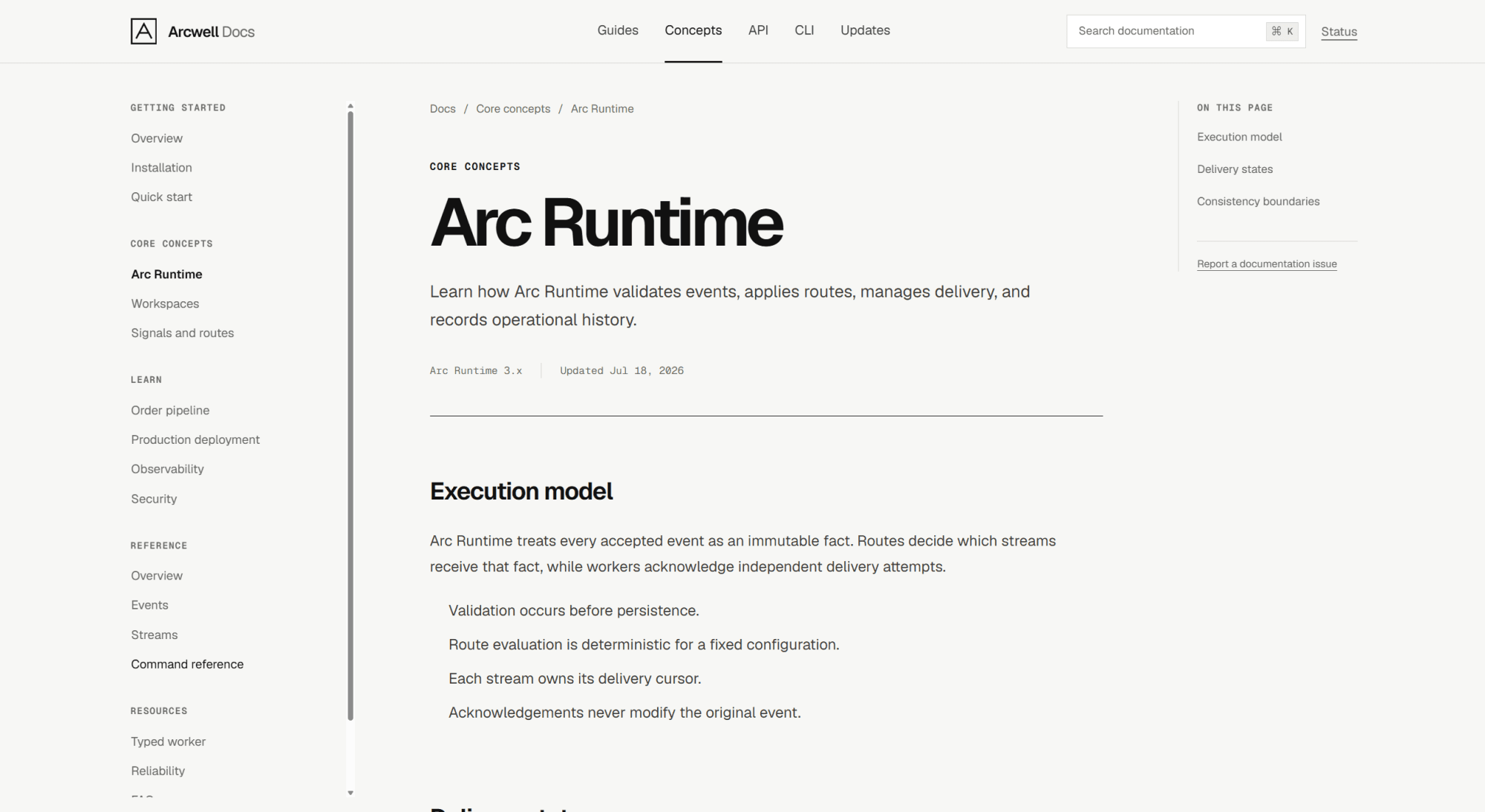Click the RESOURCES sidebar heading
The width and height of the screenshot is (1485, 812).
159,711
